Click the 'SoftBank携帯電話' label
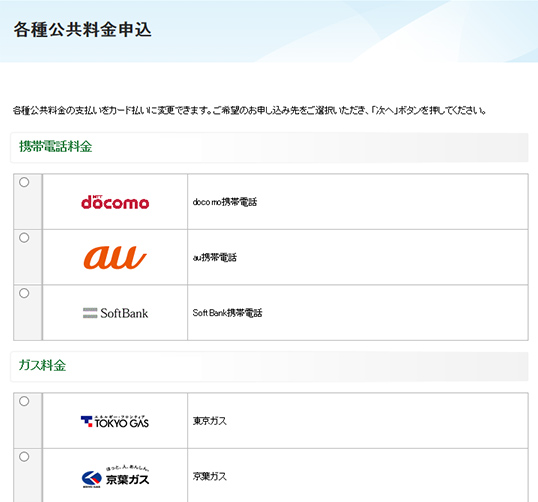Image resolution: width=538 pixels, height=502 pixels. pos(227,313)
